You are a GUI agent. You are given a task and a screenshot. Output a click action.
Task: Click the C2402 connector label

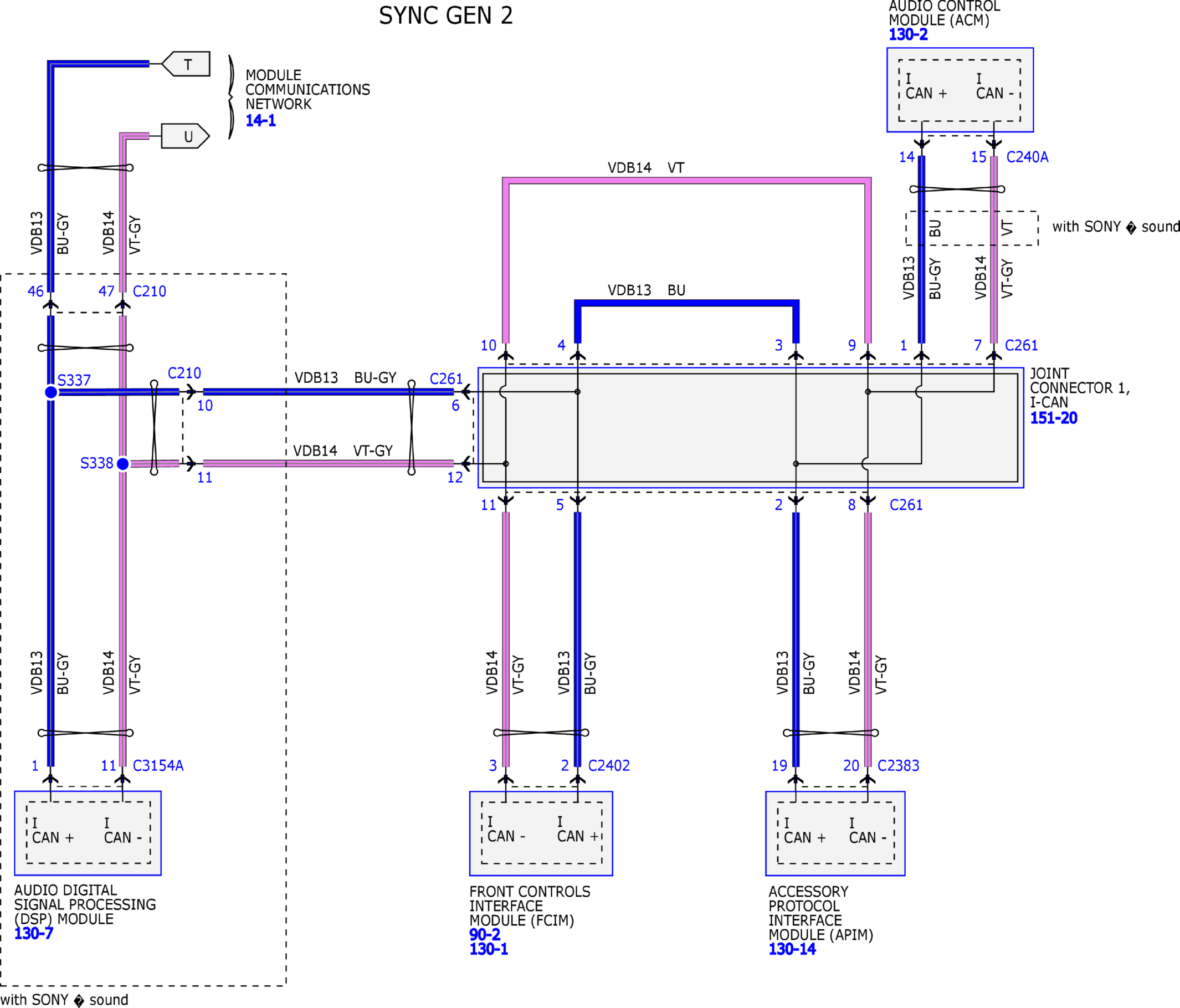(x=609, y=765)
